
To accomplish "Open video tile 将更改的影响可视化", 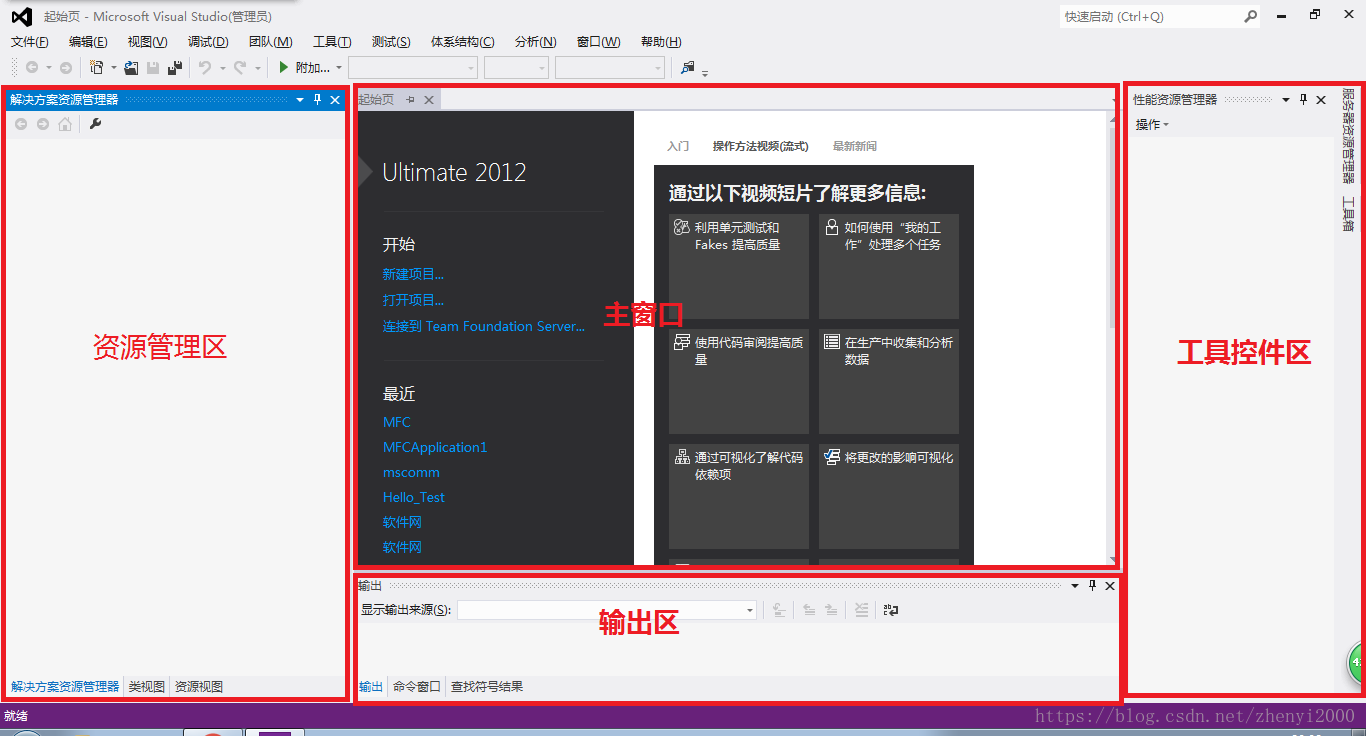I will pos(889,496).
